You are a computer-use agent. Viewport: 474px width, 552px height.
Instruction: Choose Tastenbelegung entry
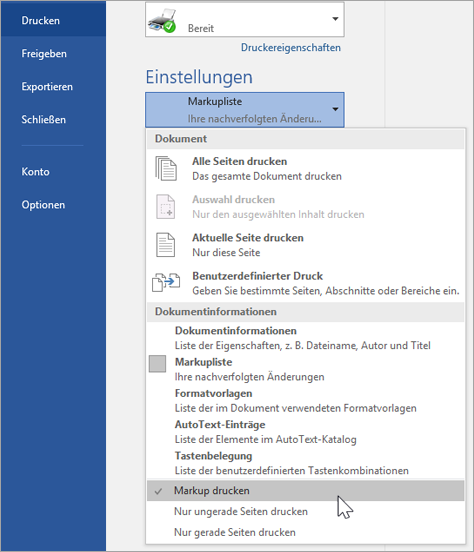[x=305, y=463]
